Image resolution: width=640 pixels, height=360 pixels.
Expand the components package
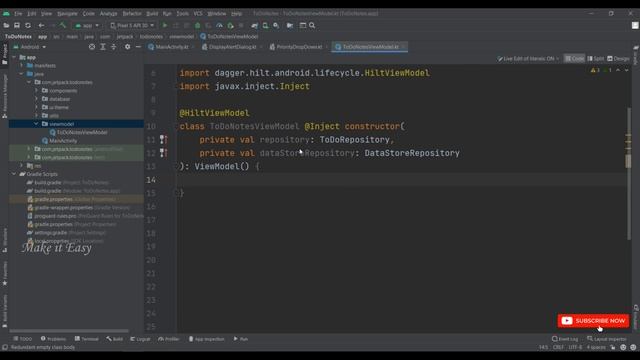(36, 91)
